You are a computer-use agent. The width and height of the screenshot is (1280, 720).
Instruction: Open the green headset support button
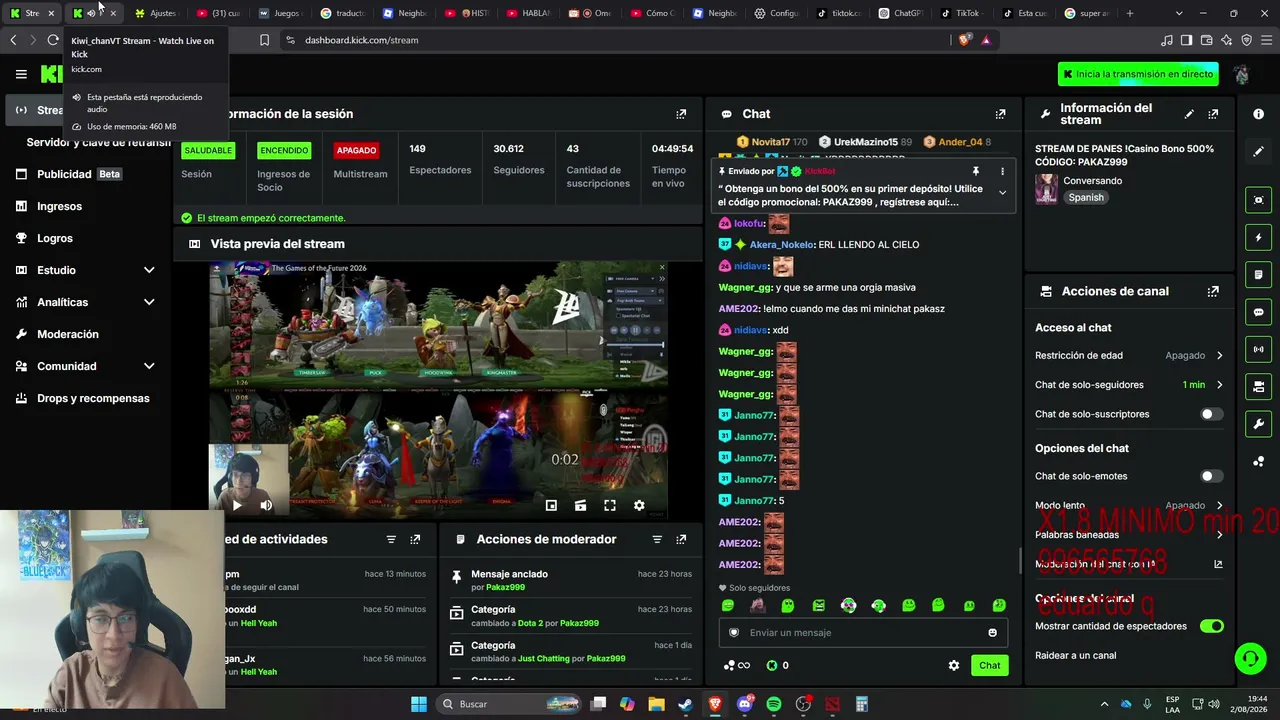(x=1250, y=658)
